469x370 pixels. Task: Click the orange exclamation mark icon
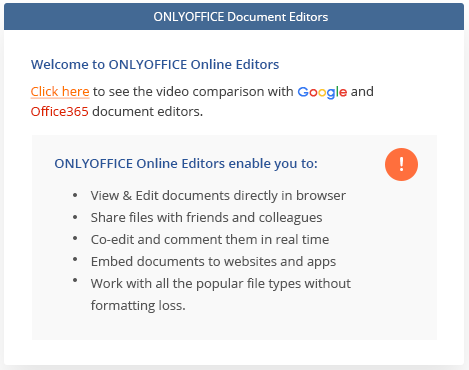[401, 164]
